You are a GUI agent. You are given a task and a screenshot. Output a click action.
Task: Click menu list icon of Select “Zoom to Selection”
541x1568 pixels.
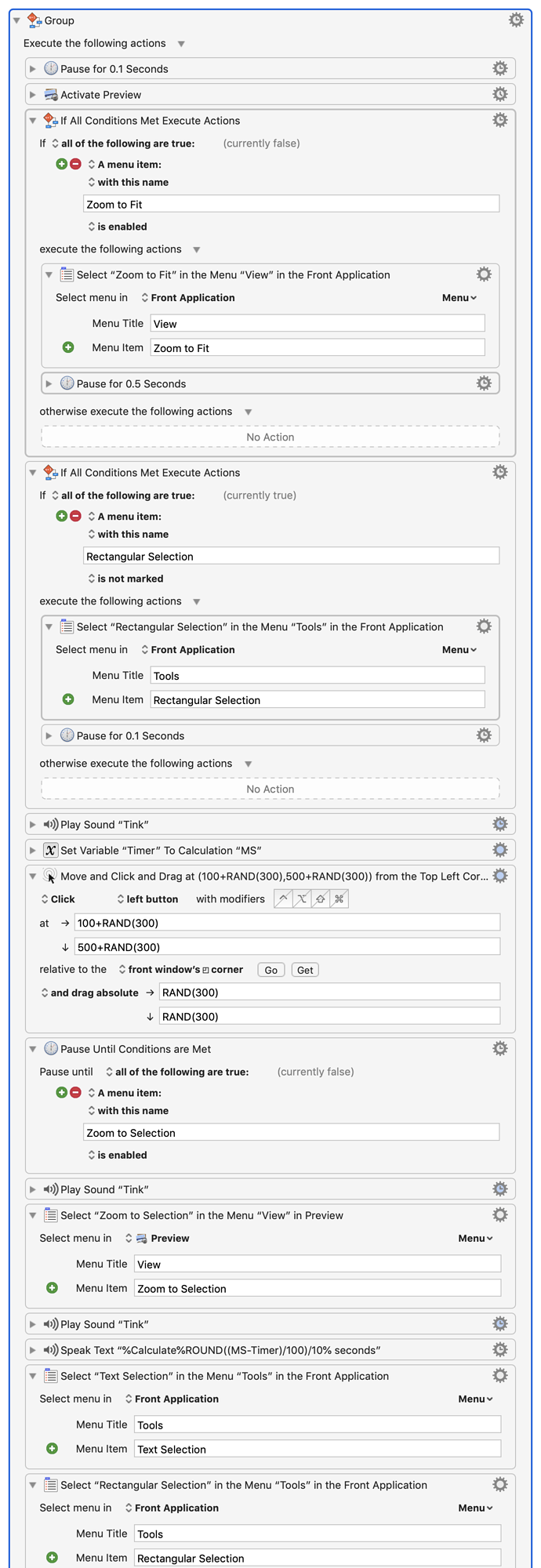pos(51,1215)
